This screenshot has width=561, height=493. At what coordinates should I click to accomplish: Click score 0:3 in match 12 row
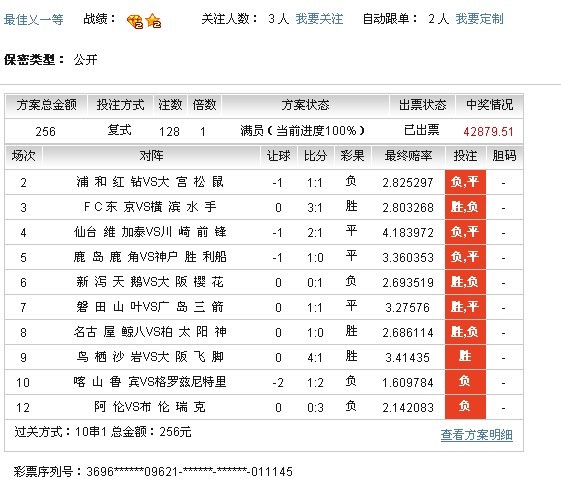click(315, 408)
